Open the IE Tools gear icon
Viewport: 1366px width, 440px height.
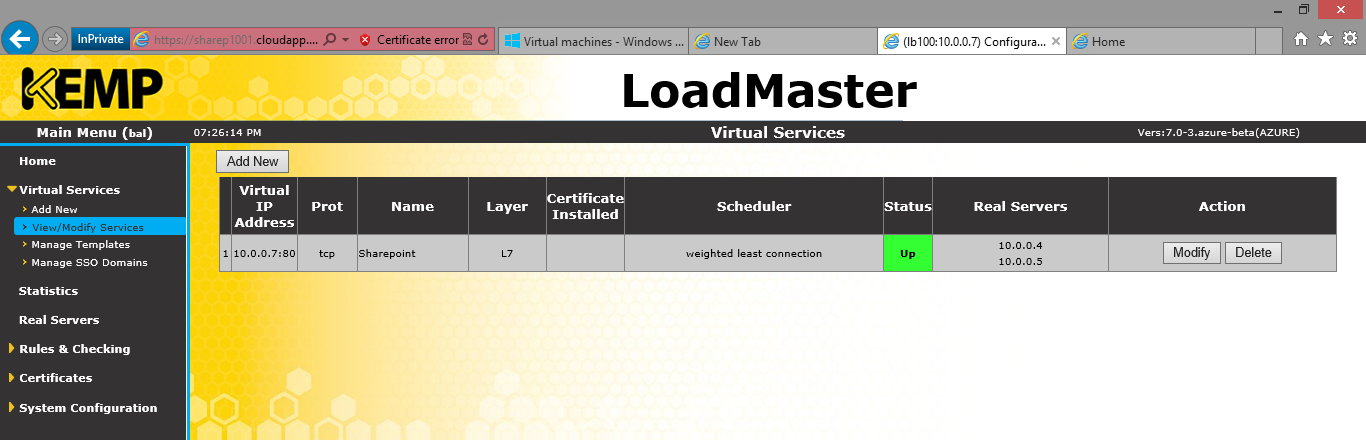click(1349, 39)
